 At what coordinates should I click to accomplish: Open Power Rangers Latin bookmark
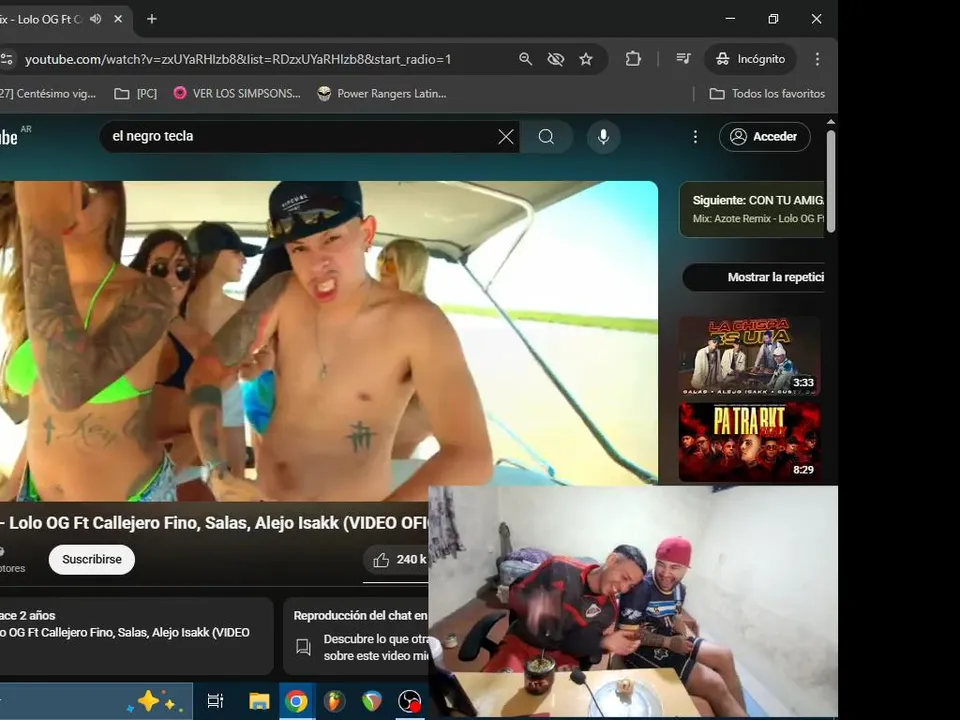pyautogui.click(x=381, y=94)
